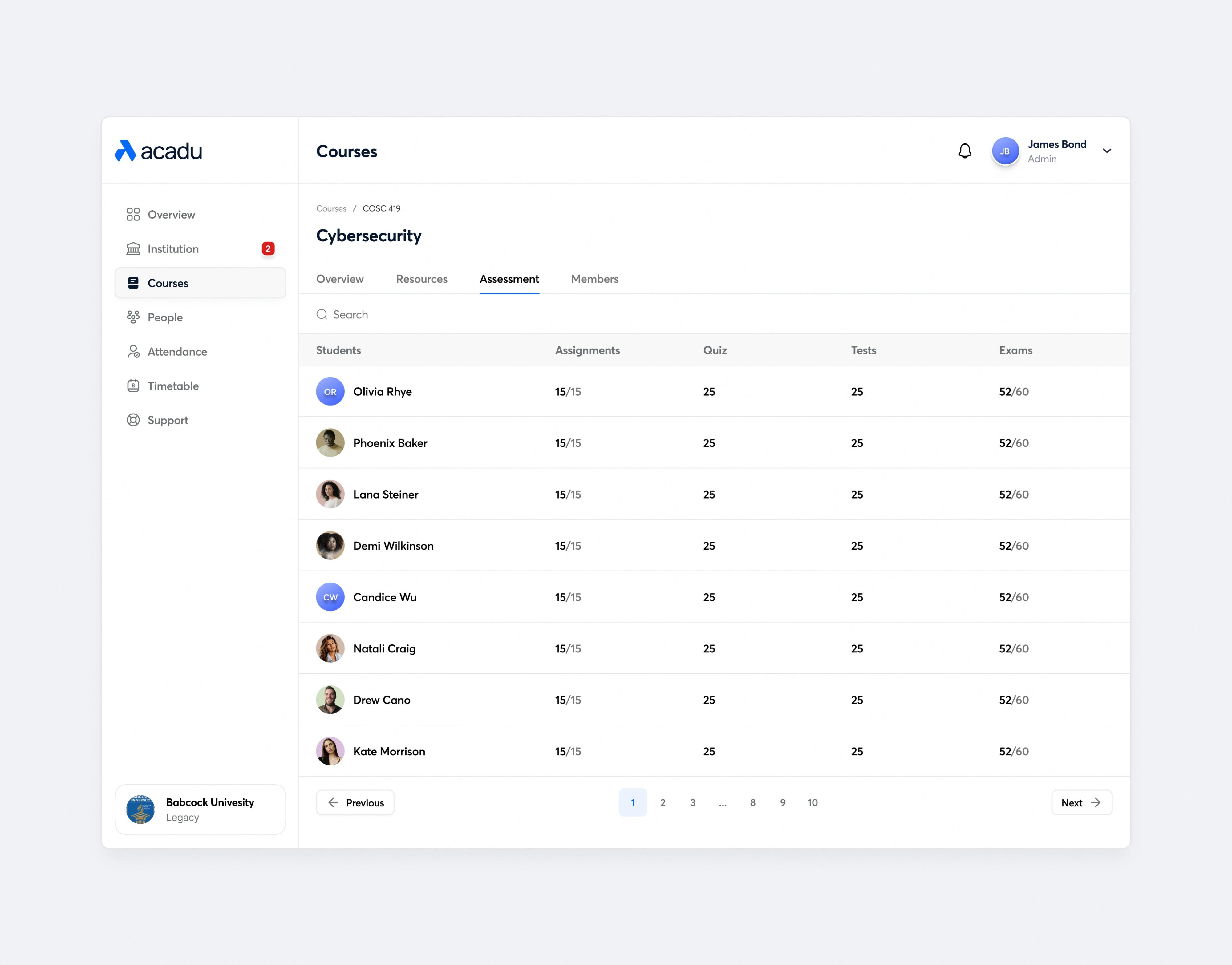Viewport: 1232px width, 965px height.
Task: Open the Overview sidebar item
Action: tap(171, 215)
